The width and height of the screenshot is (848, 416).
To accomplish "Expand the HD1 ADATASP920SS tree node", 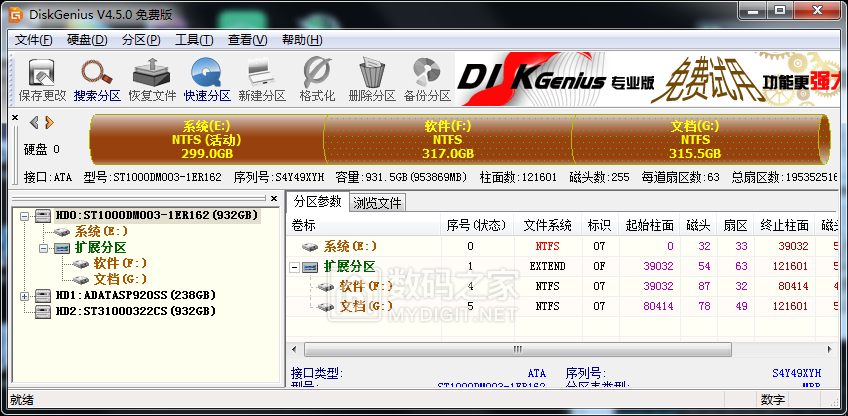I will coord(24,296).
